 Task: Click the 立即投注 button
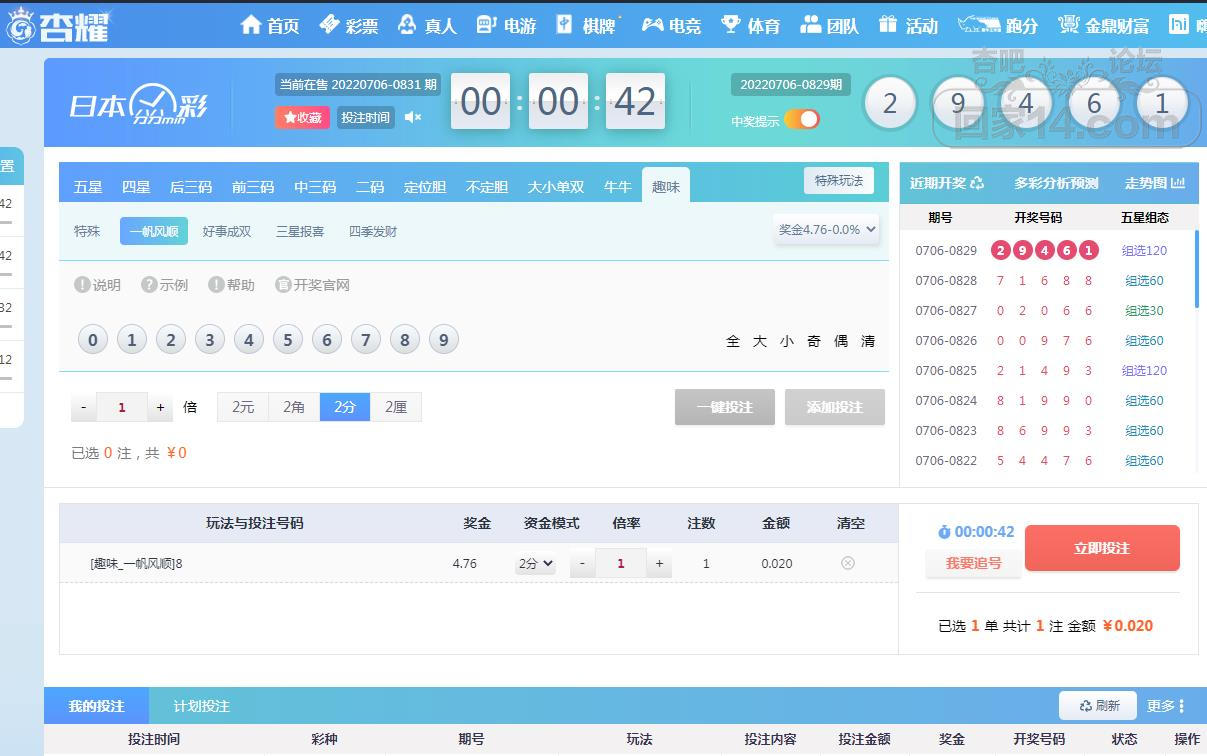pos(1102,548)
